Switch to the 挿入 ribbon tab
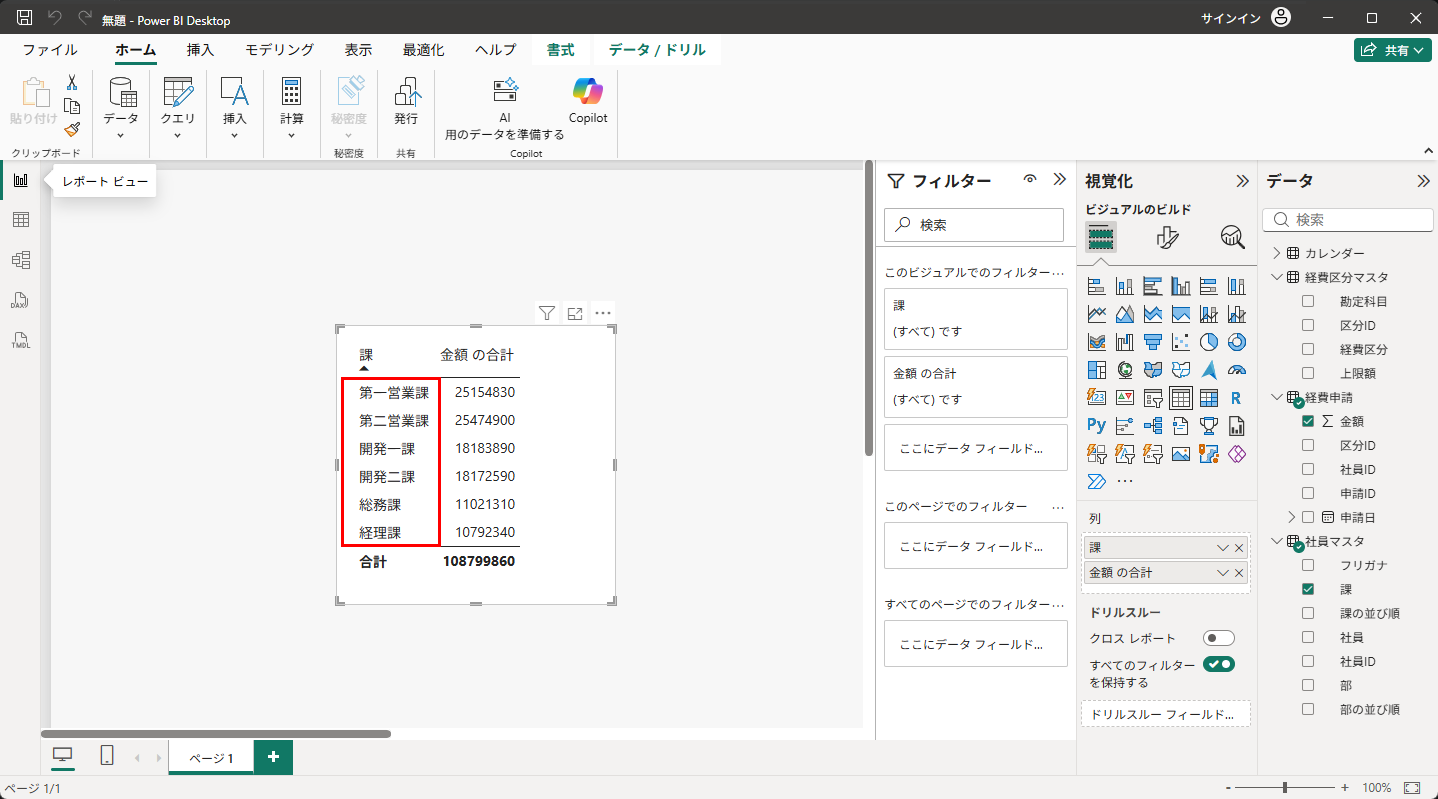 (200, 50)
